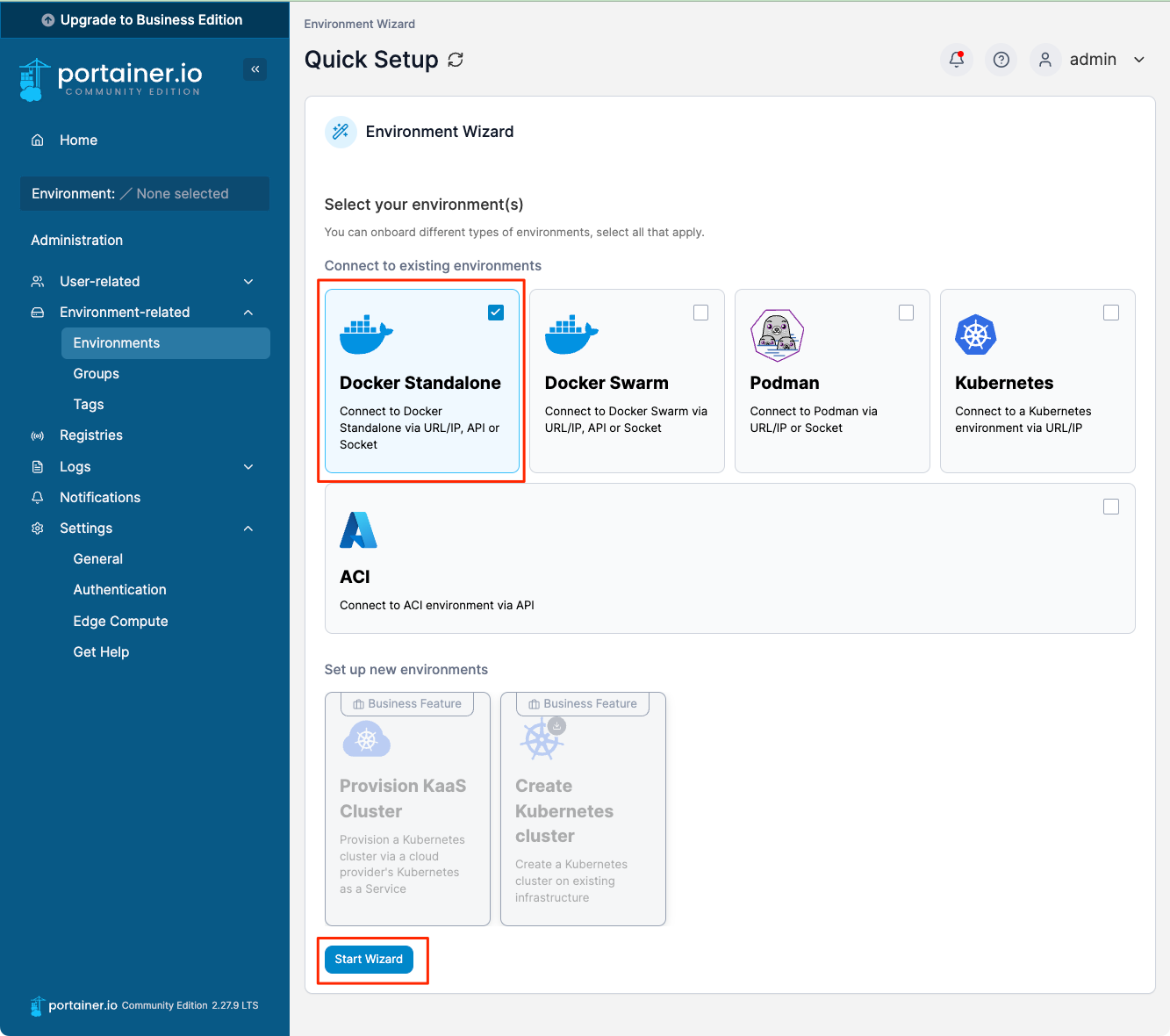1170x1036 pixels.
Task: Click the 'Administration' sidebar heading
Action: (77, 241)
